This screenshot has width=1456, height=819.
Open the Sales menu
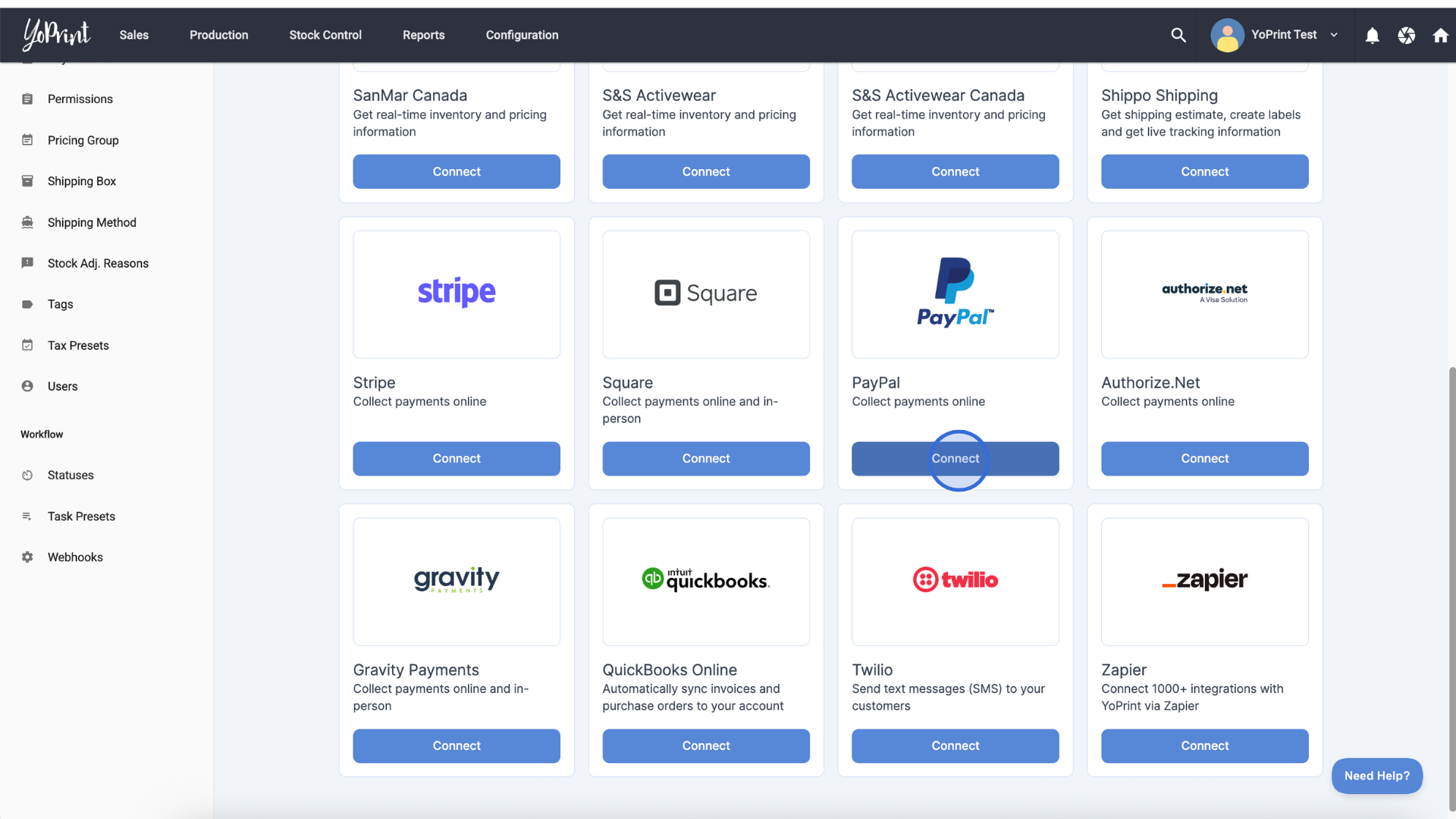pos(133,35)
